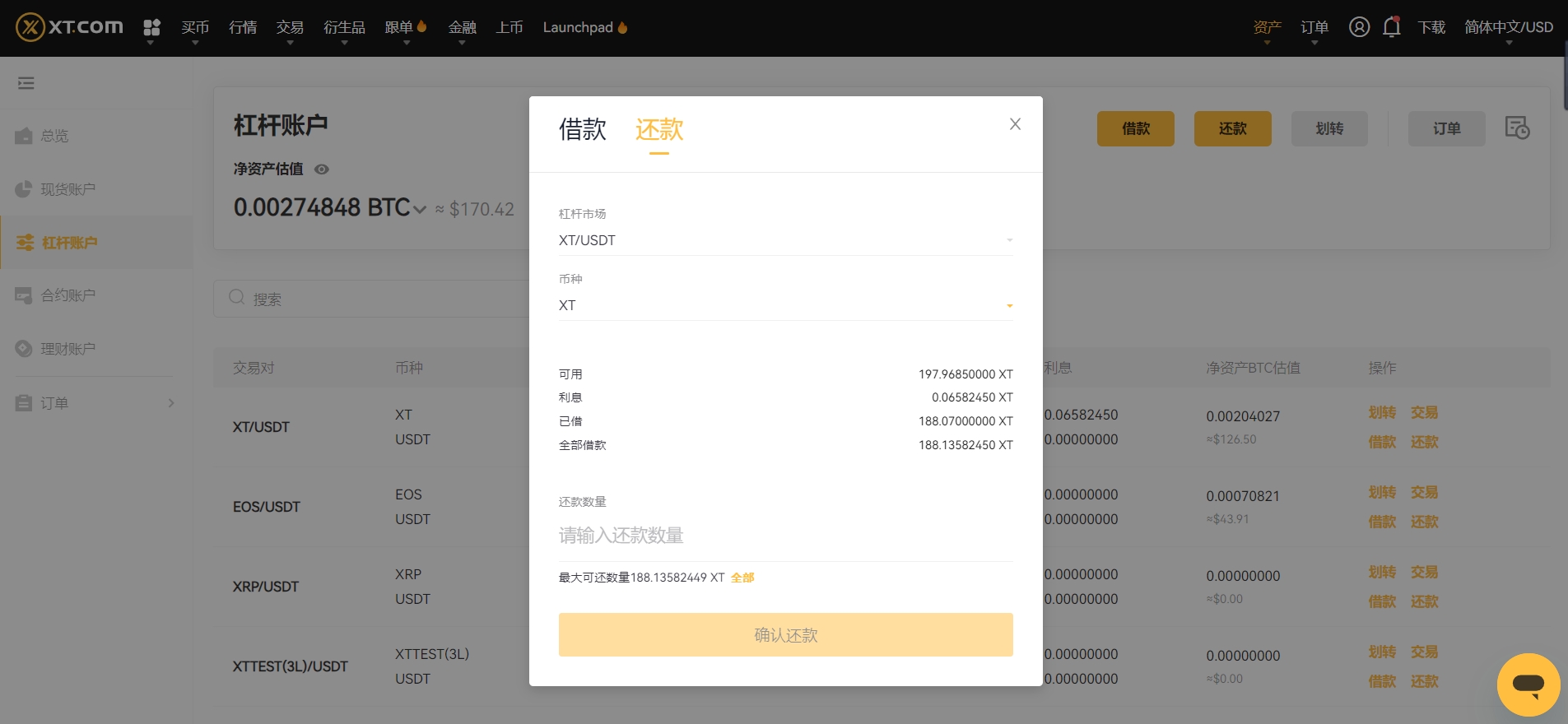
Task: Click the 现货账户 pie chart icon
Action: click(24, 189)
